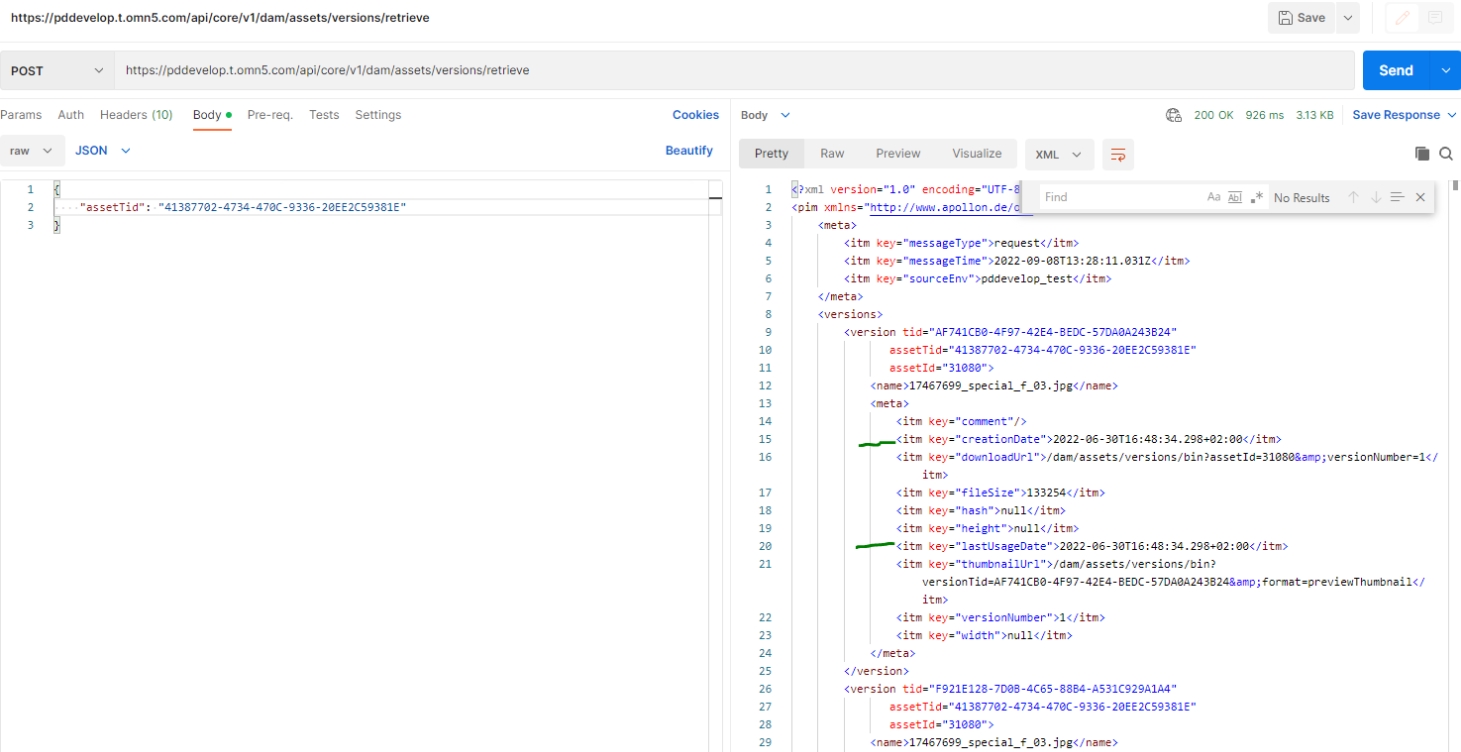The image size is (1461, 752).
Task: Toggle whole word match in Find
Action: click(1235, 198)
